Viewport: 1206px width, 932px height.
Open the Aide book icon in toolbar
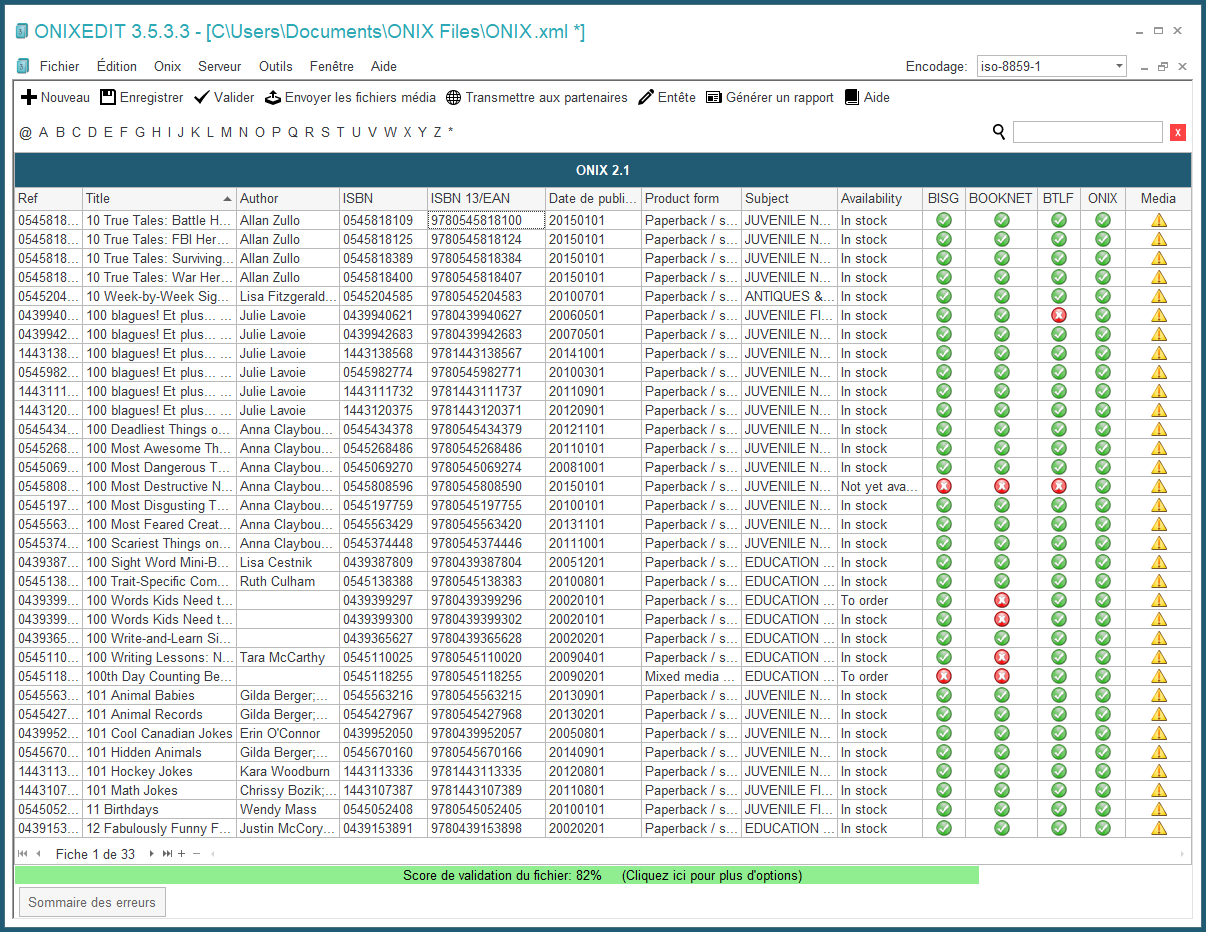(852, 98)
